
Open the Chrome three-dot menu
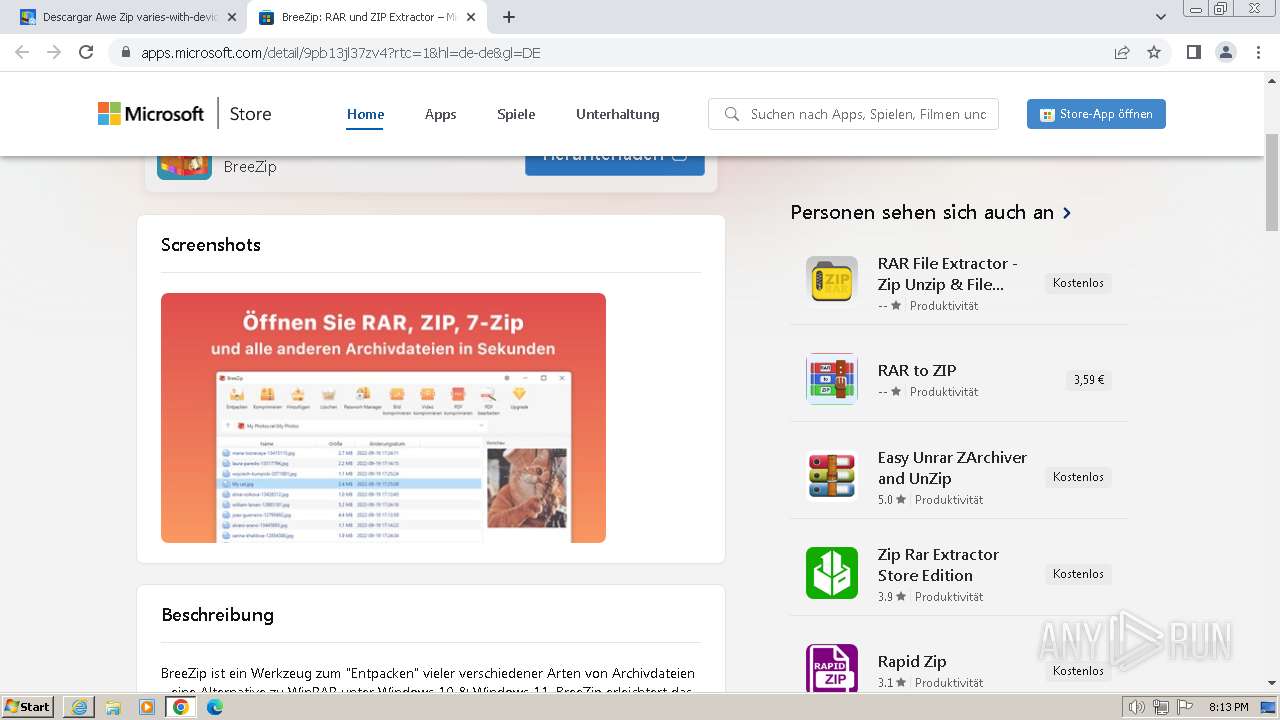[1258, 52]
